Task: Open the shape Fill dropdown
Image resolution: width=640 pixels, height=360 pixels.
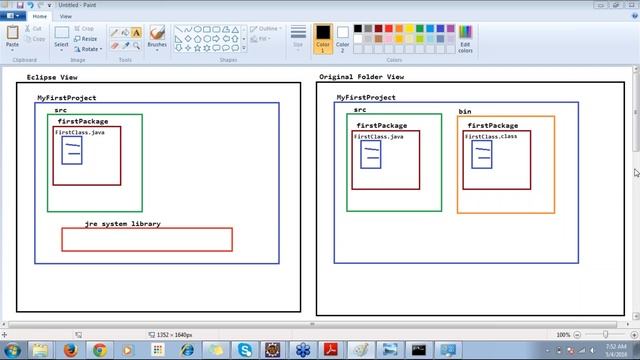Action: (x=261, y=39)
